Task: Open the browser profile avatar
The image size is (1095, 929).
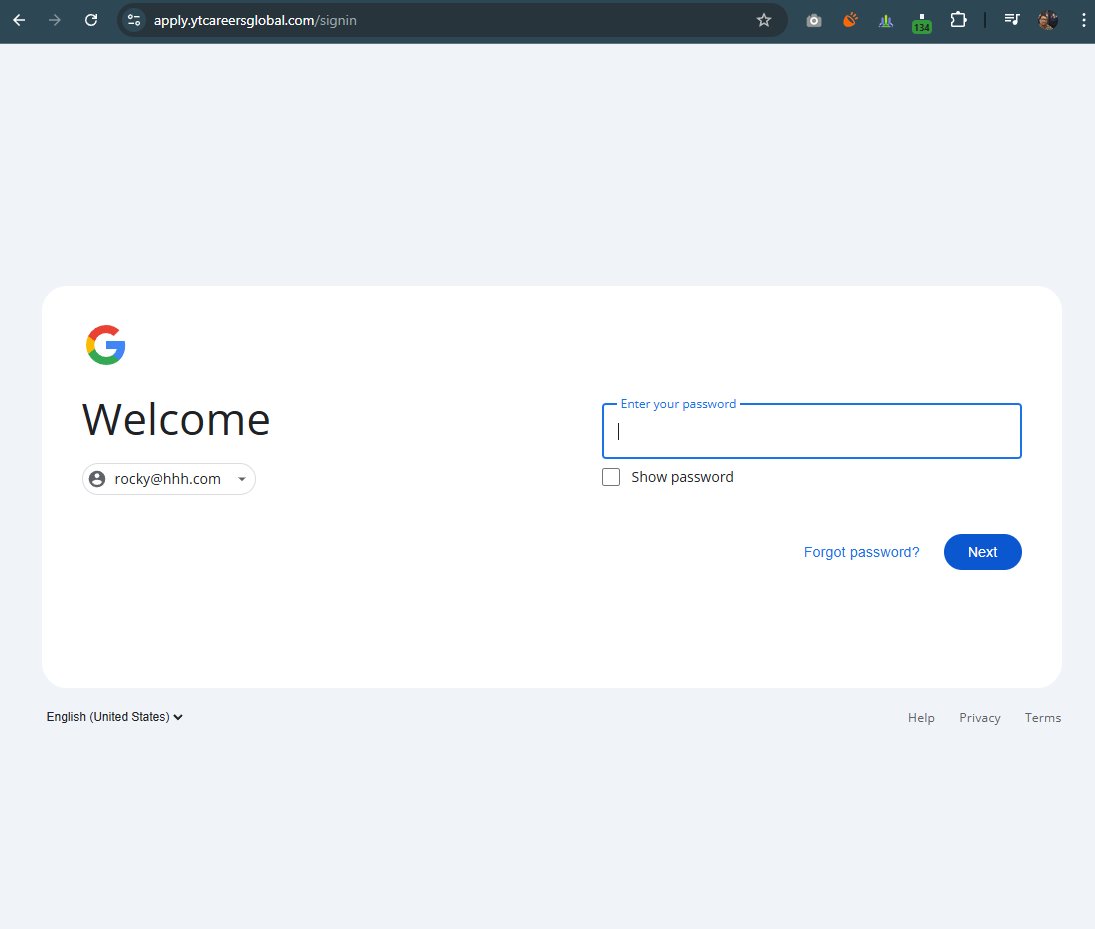Action: (1048, 20)
